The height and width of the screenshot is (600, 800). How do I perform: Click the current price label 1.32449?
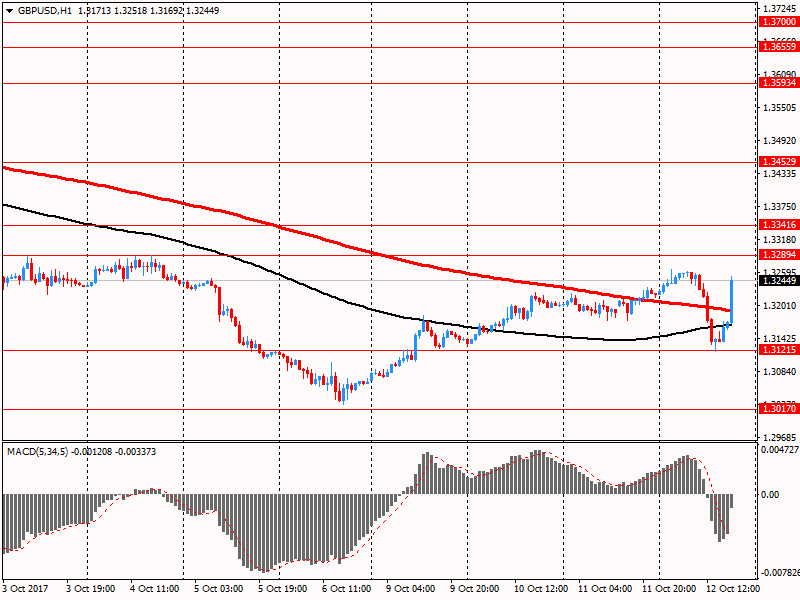tap(779, 281)
